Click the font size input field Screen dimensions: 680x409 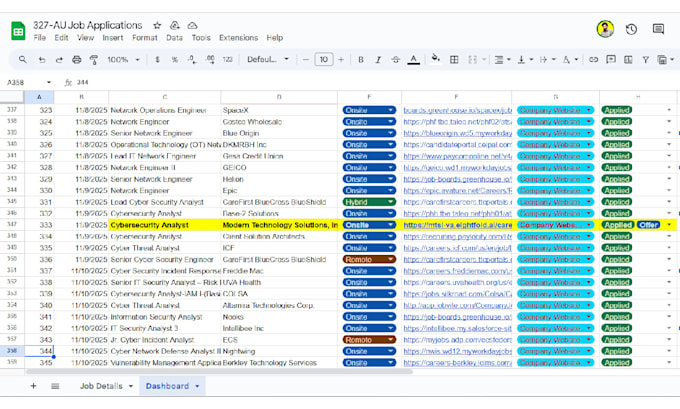(324, 59)
